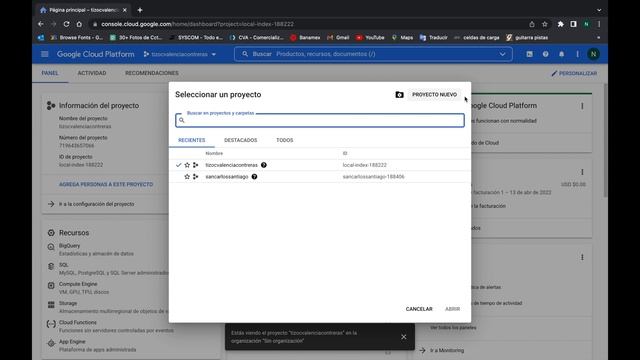Open the Google Cloud navigation hamburger menu
Viewport: 640px width, 360px height.
click(45, 54)
